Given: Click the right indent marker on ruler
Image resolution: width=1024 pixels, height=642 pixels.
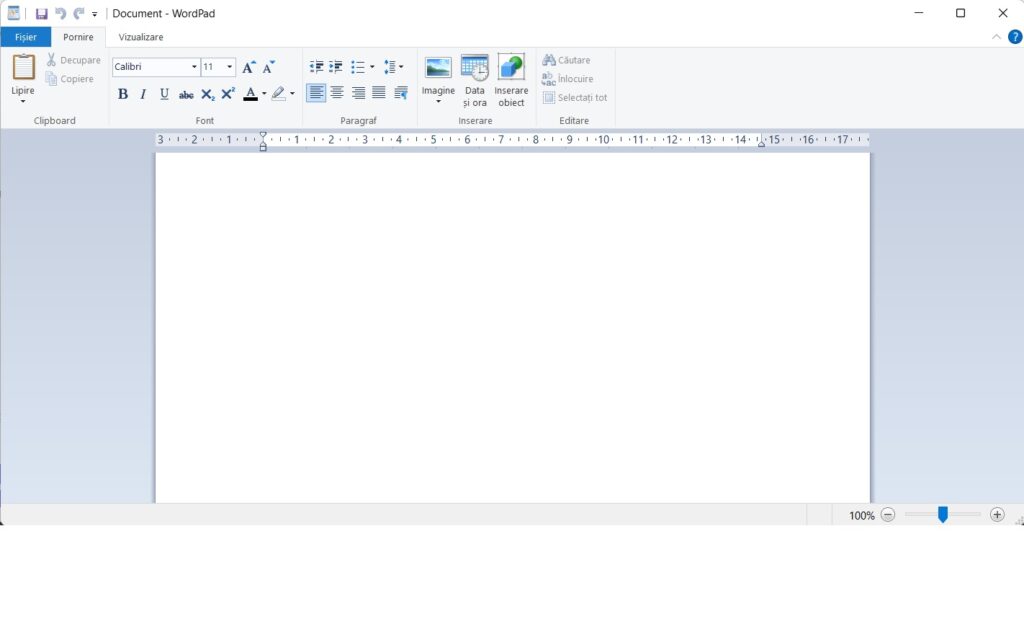Looking at the screenshot, I should pos(761,143).
